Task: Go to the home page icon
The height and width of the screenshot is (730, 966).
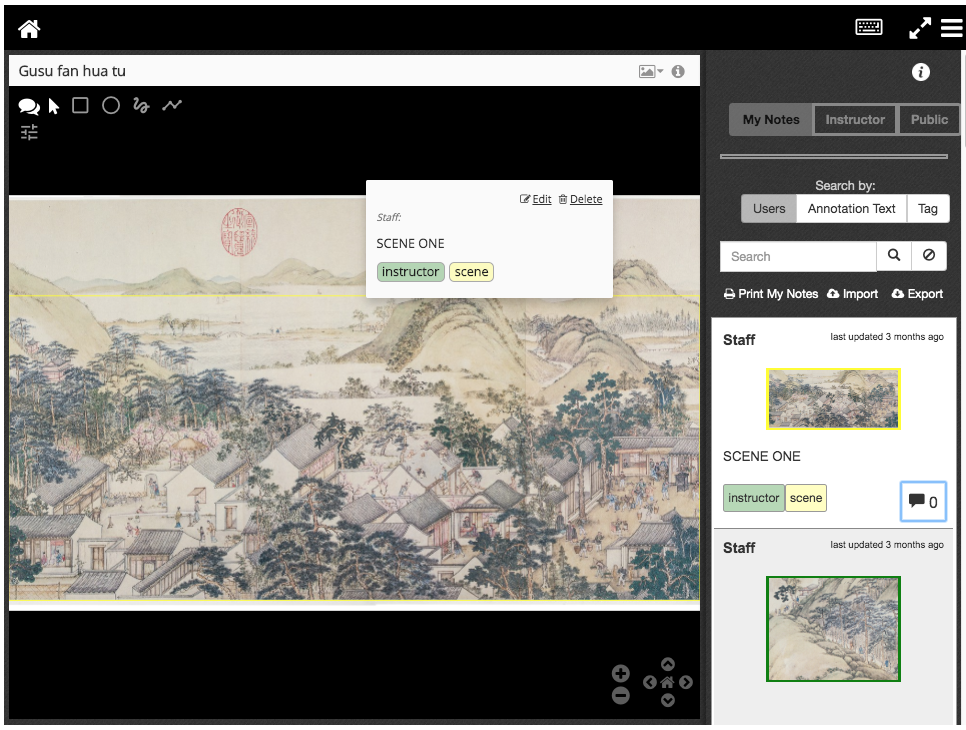Action: (29, 28)
